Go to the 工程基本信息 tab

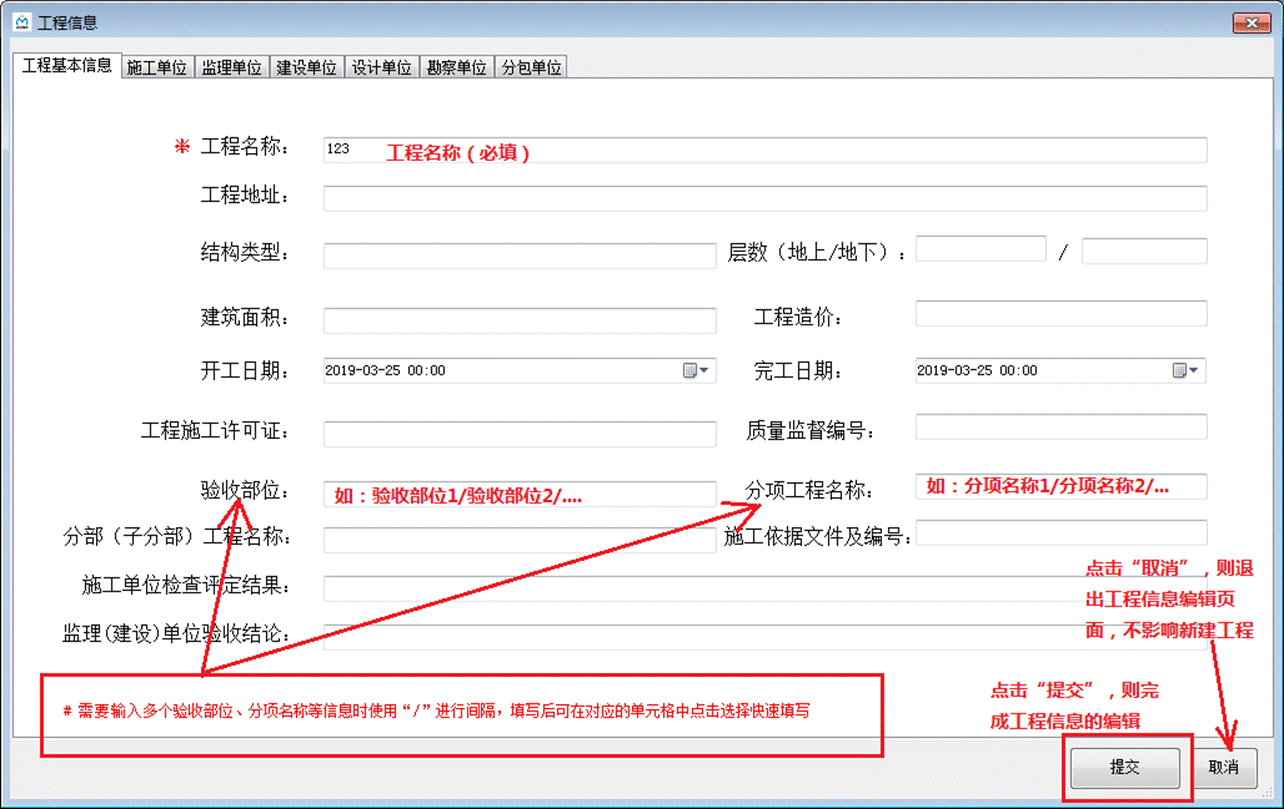(x=67, y=65)
